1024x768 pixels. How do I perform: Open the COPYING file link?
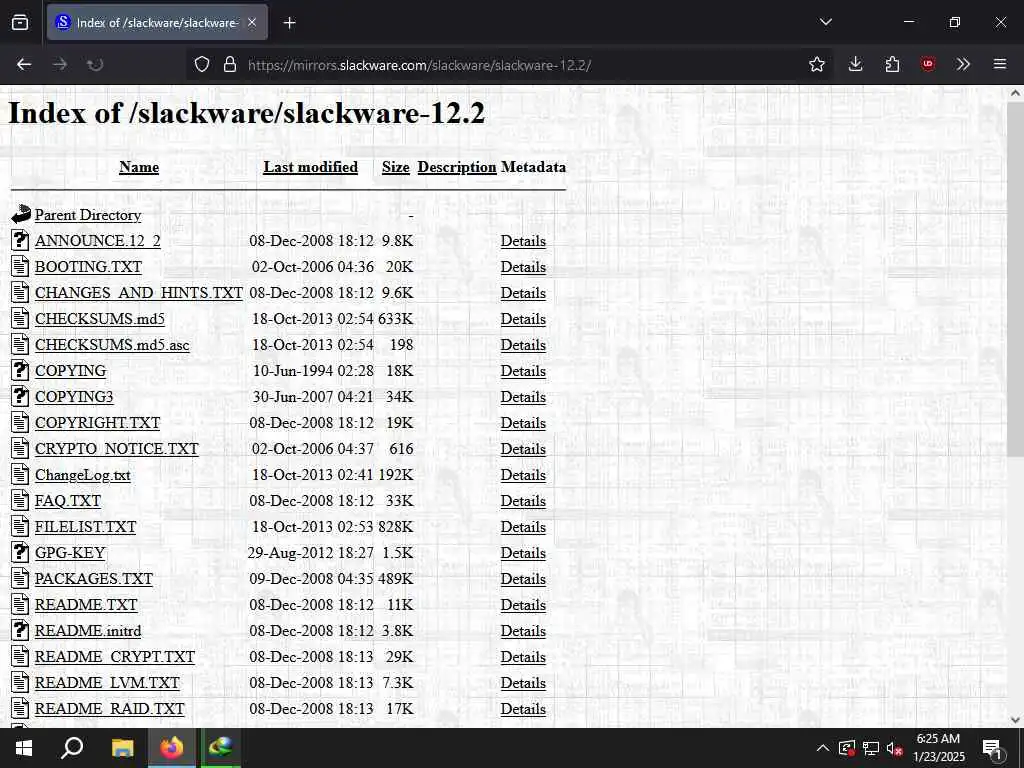[x=71, y=371]
